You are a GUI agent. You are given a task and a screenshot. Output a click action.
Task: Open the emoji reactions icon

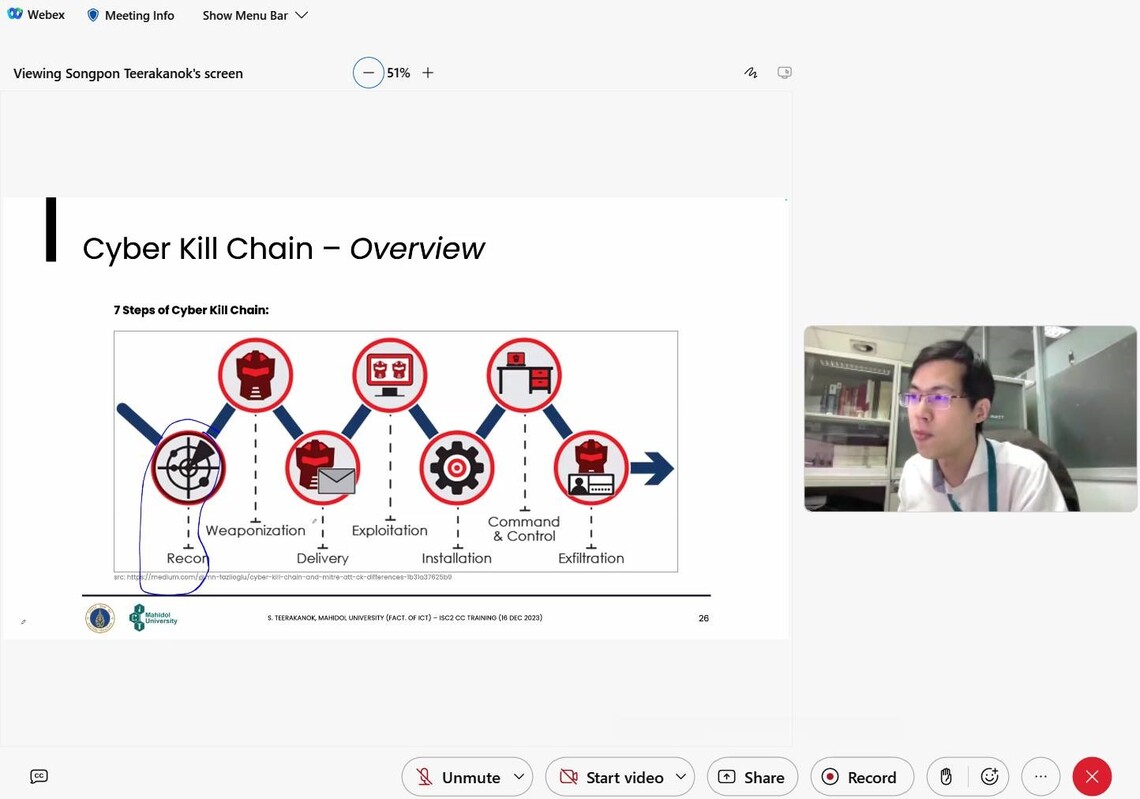point(990,777)
